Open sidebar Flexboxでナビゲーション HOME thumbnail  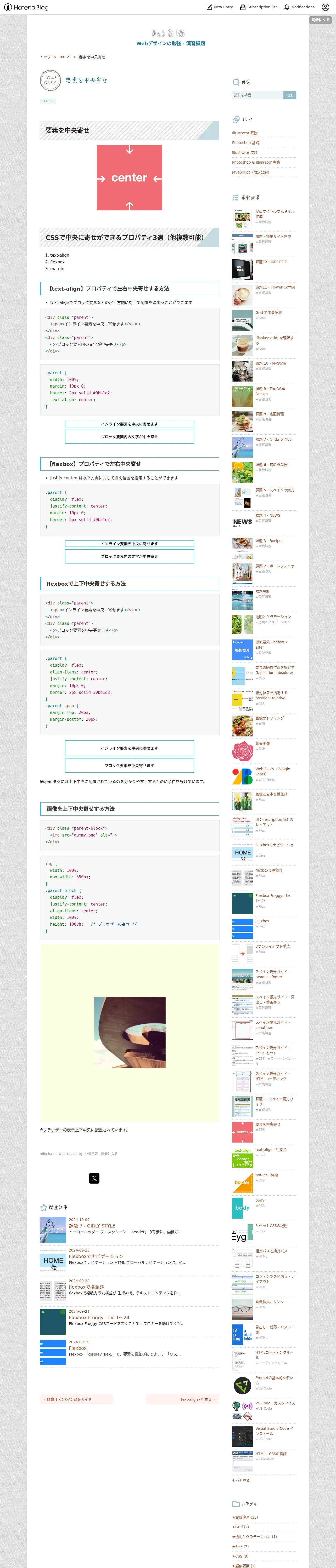pos(242,852)
